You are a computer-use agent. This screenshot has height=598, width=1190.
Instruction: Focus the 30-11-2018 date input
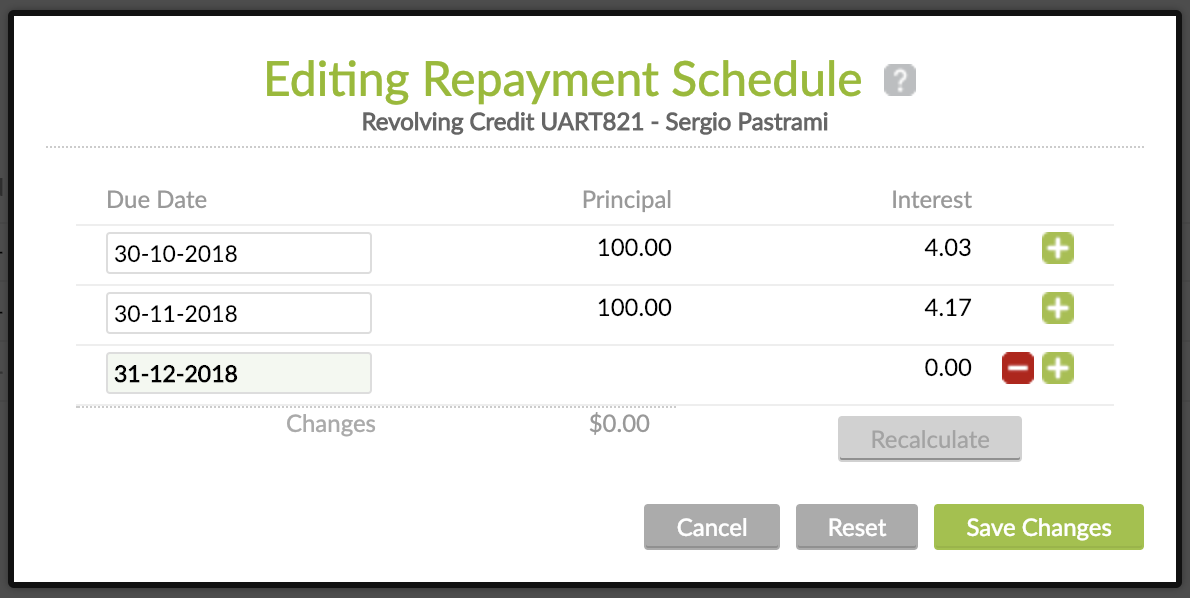click(238, 313)
